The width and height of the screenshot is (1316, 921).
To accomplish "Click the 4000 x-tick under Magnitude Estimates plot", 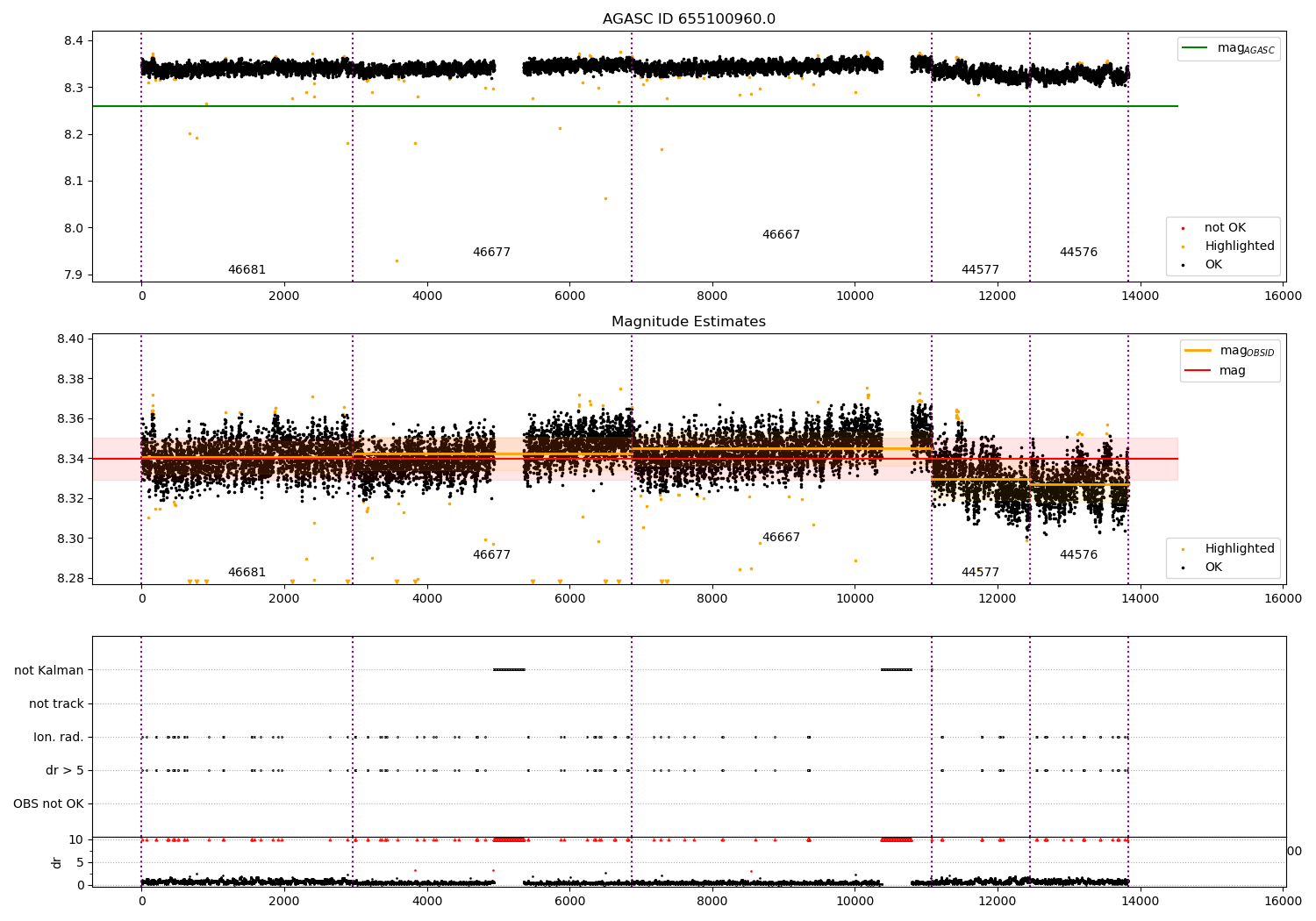I will (x=427, y=599).
